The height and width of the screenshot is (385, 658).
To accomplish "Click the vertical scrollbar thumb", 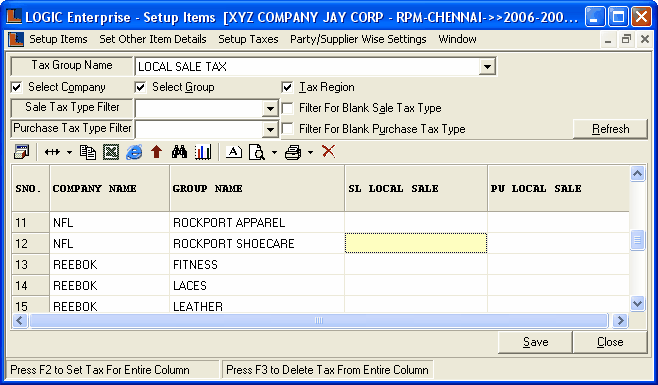I will click(637, 240).
